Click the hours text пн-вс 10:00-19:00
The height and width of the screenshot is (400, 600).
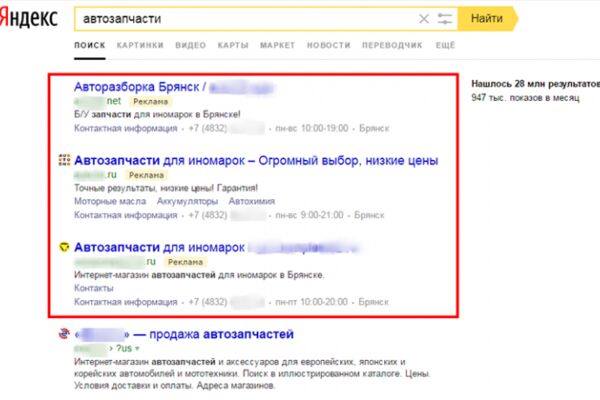tap(312, 128)
